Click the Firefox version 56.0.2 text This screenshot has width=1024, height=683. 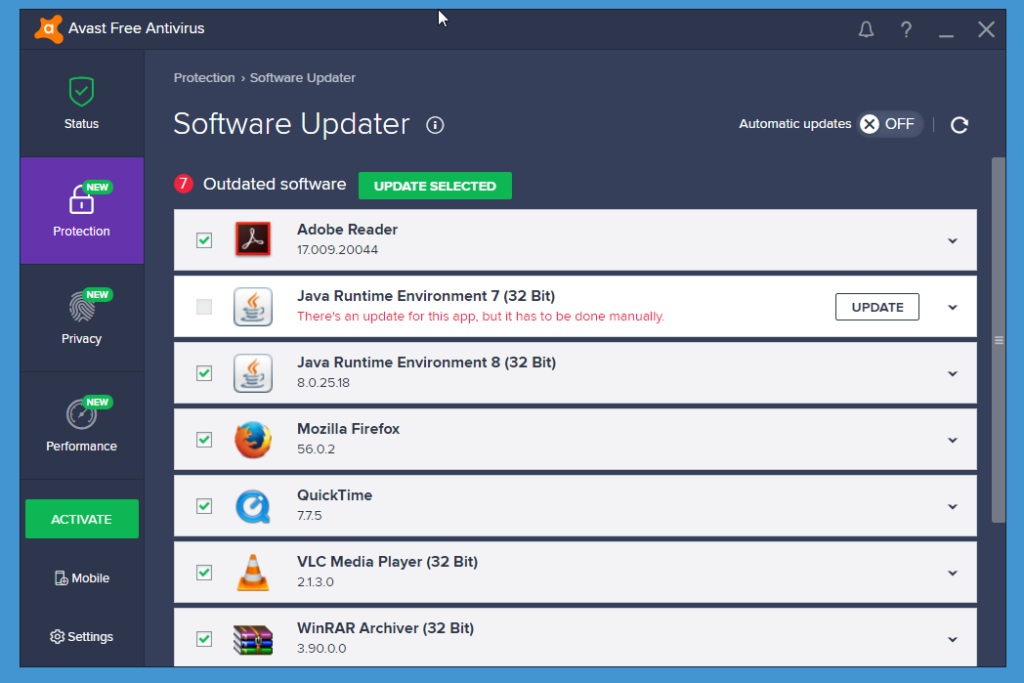click(316, 449)
